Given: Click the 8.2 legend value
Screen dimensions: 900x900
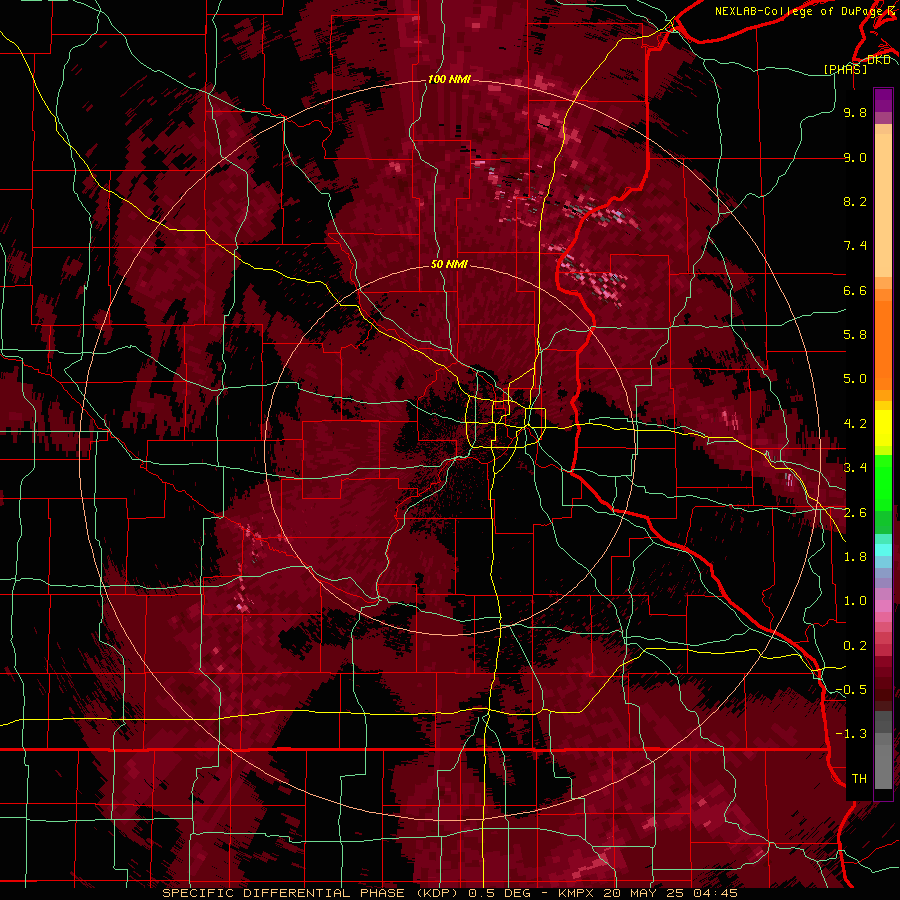Looking at the screenshot, I should click(855, 201).
